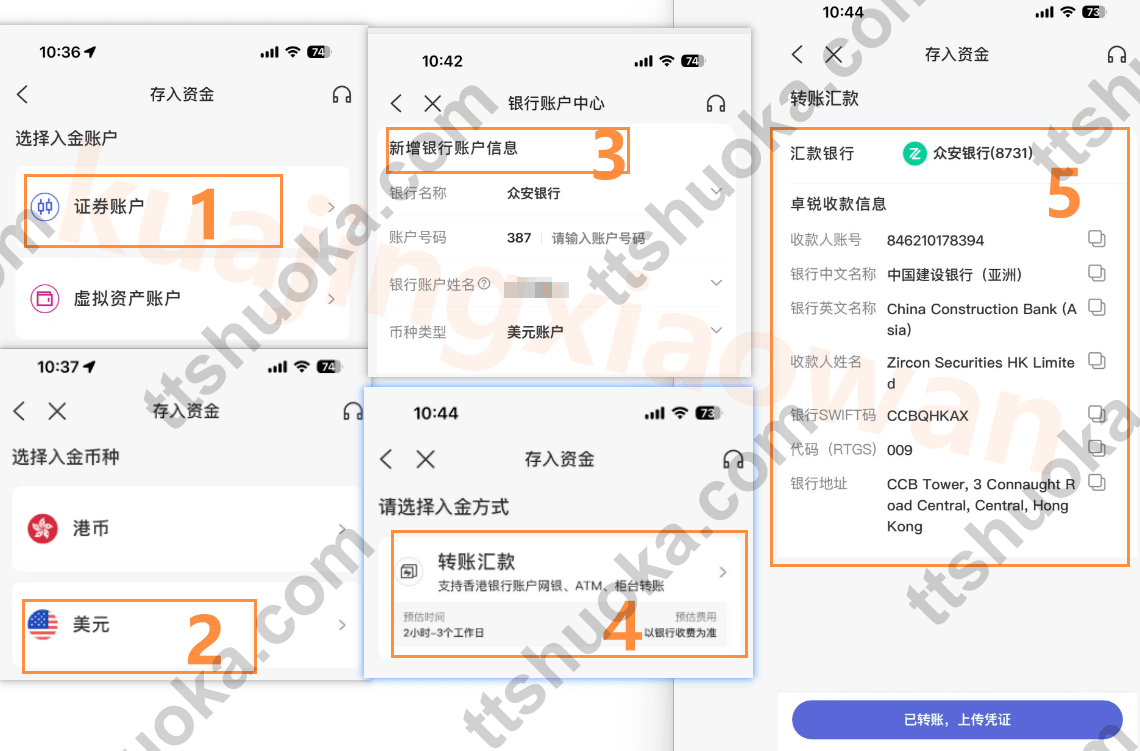Expand the 币种类型 美元账户 dropdown
Image resolution: width=1140 pixels, height=751 pixels.
(x=715, y=332)
